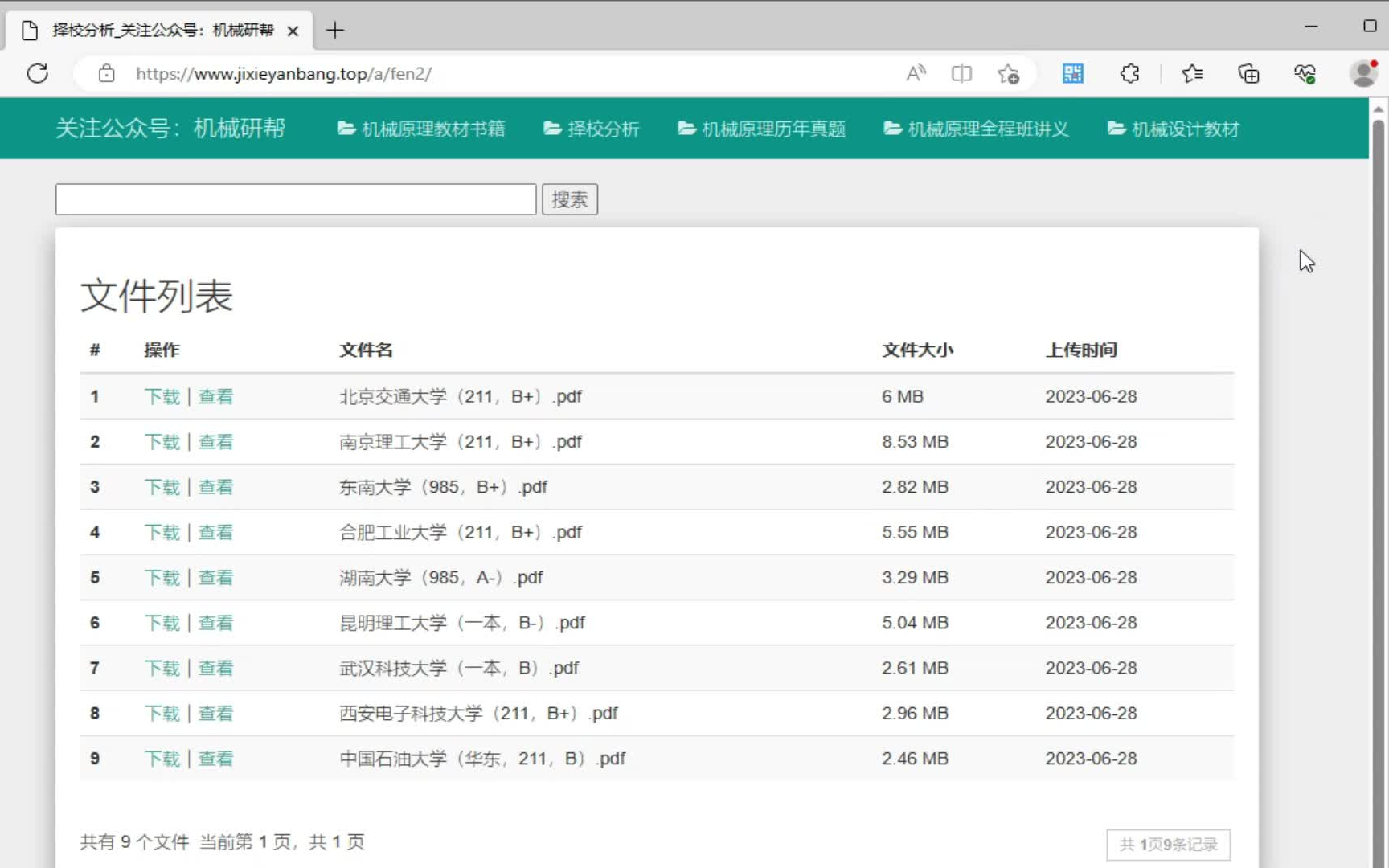1389x868 pixels.
Task: Click the 8.53 MB file size cell
Action: coord(915,441)
